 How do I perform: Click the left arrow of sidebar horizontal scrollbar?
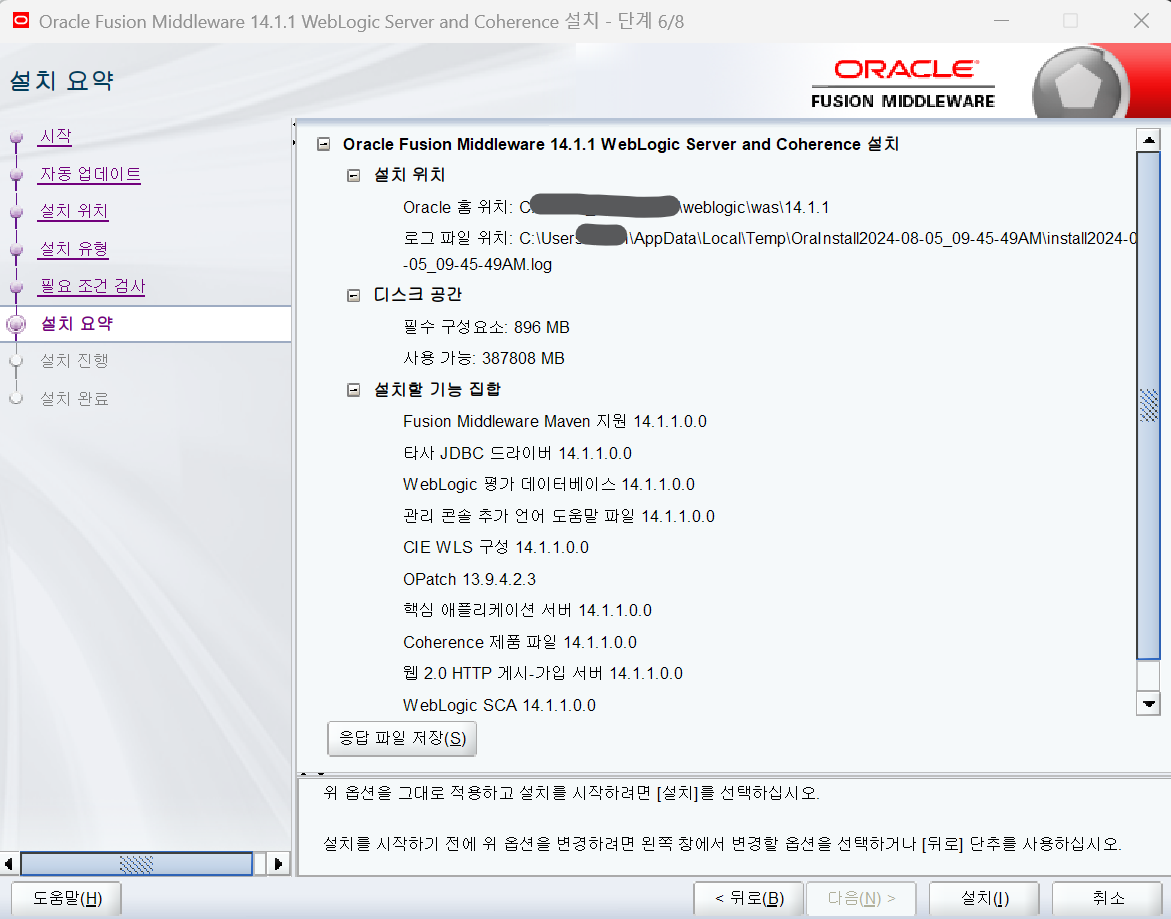(x=8, y=864)
